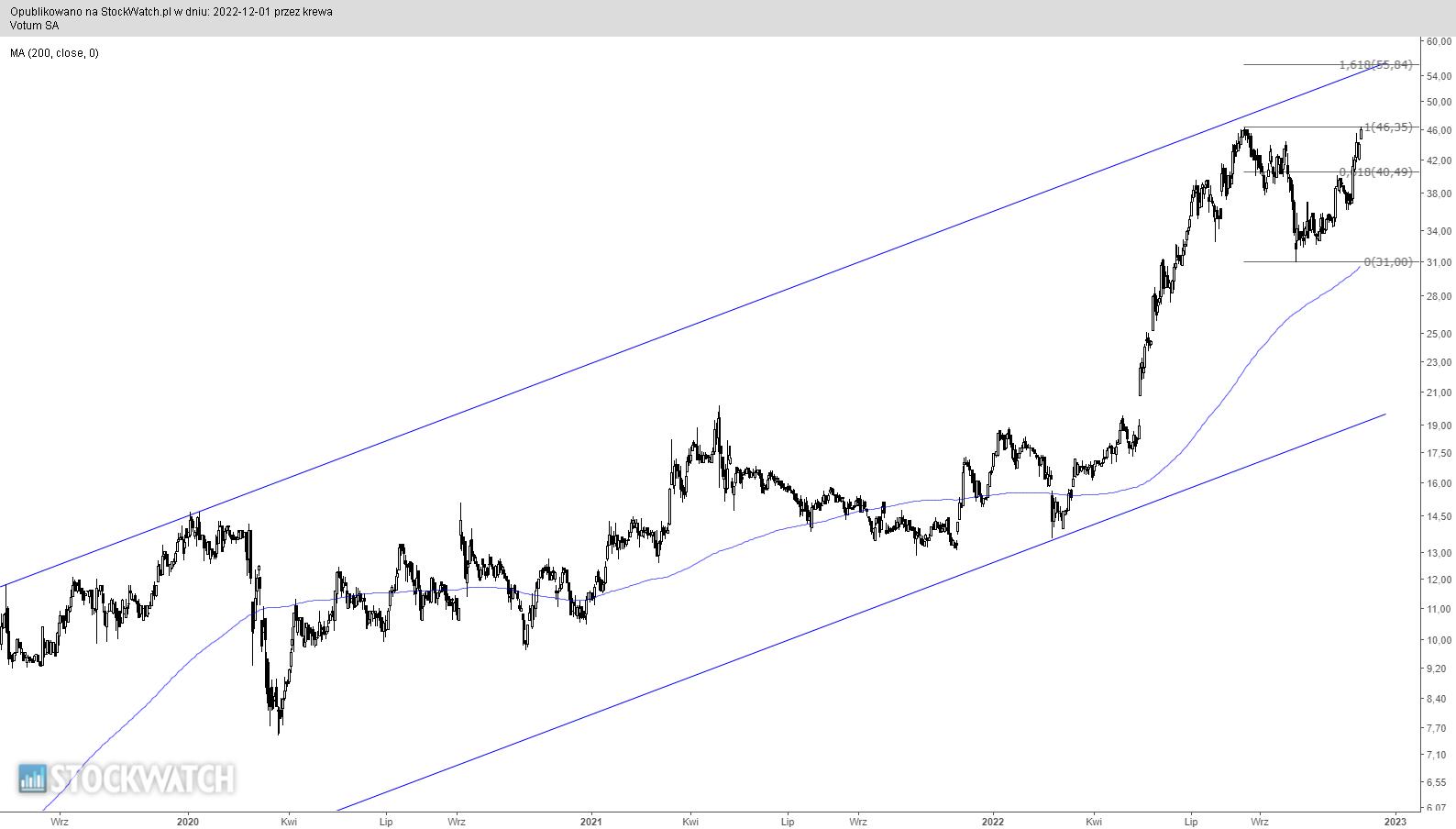Select the 2023 year marker on time axis

pyautogui.click(x=1395, y=822)
